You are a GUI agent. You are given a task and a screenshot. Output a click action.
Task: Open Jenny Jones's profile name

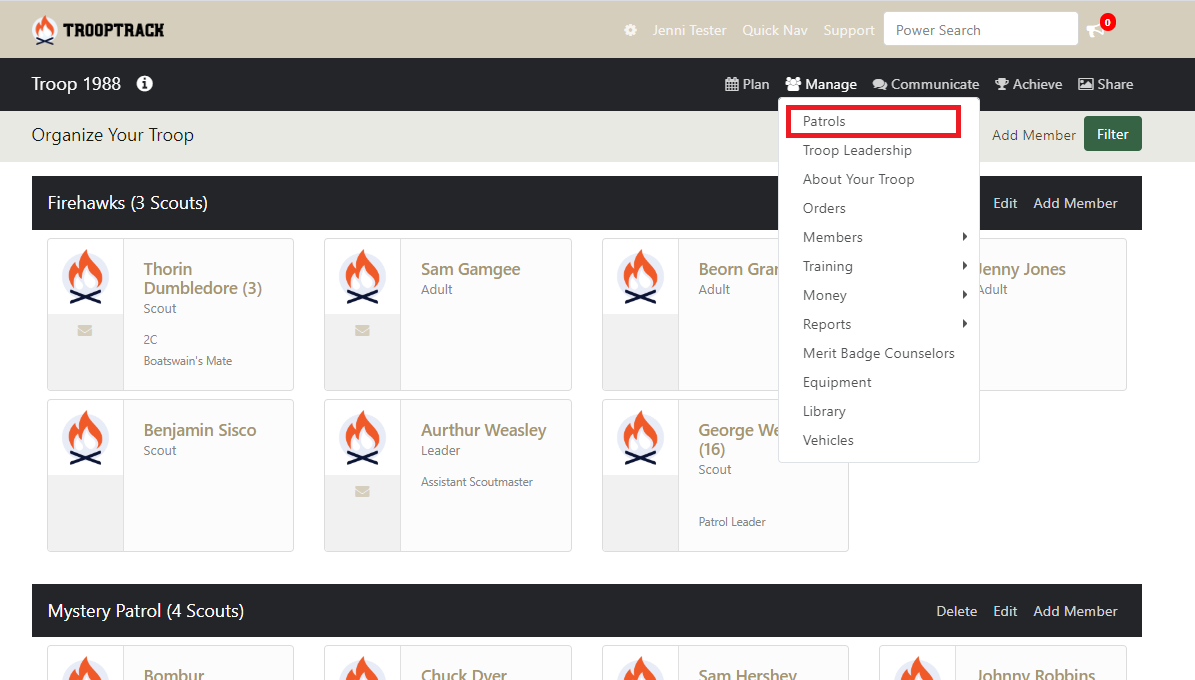[x=1022, y=269]
